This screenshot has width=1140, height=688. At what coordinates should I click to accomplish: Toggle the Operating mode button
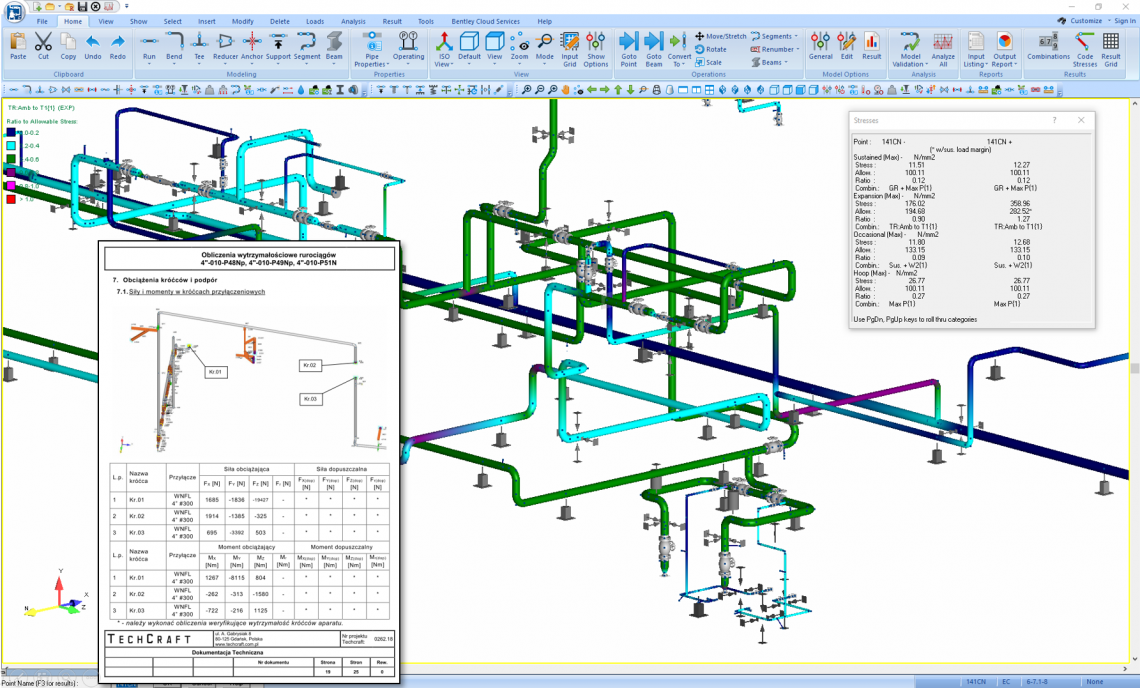tap(408, 45)
